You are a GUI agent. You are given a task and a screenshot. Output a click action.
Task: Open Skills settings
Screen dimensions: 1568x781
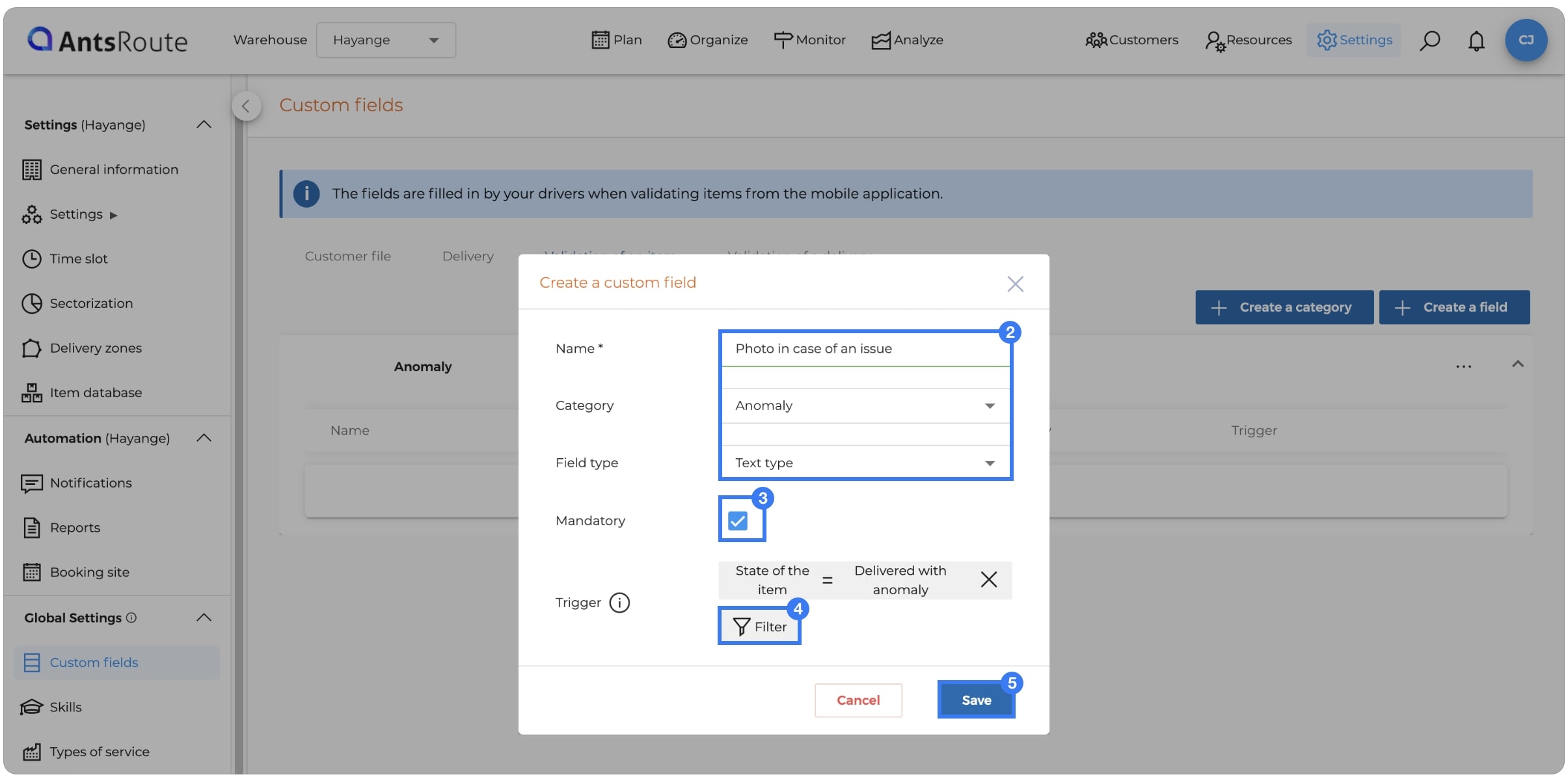[x=52, y=707]
